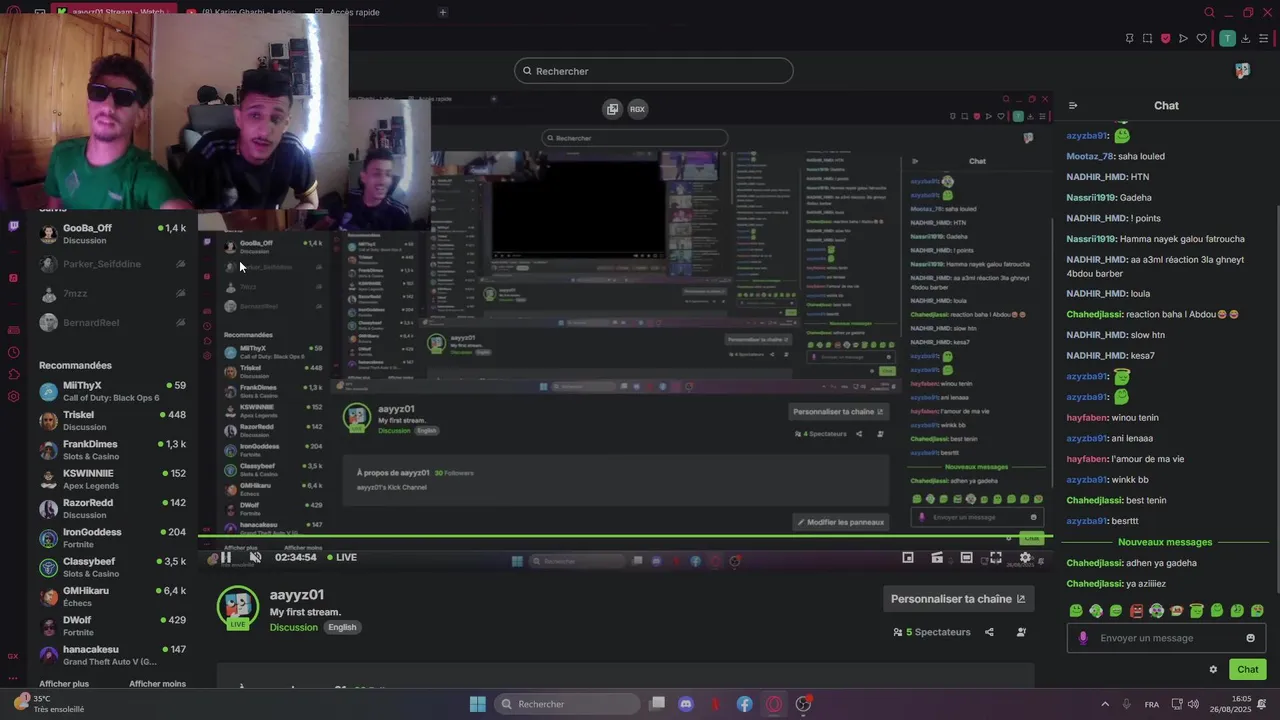Share the stream with share icon
This screenshot has height=720, width=1280.
click(989, 632)
